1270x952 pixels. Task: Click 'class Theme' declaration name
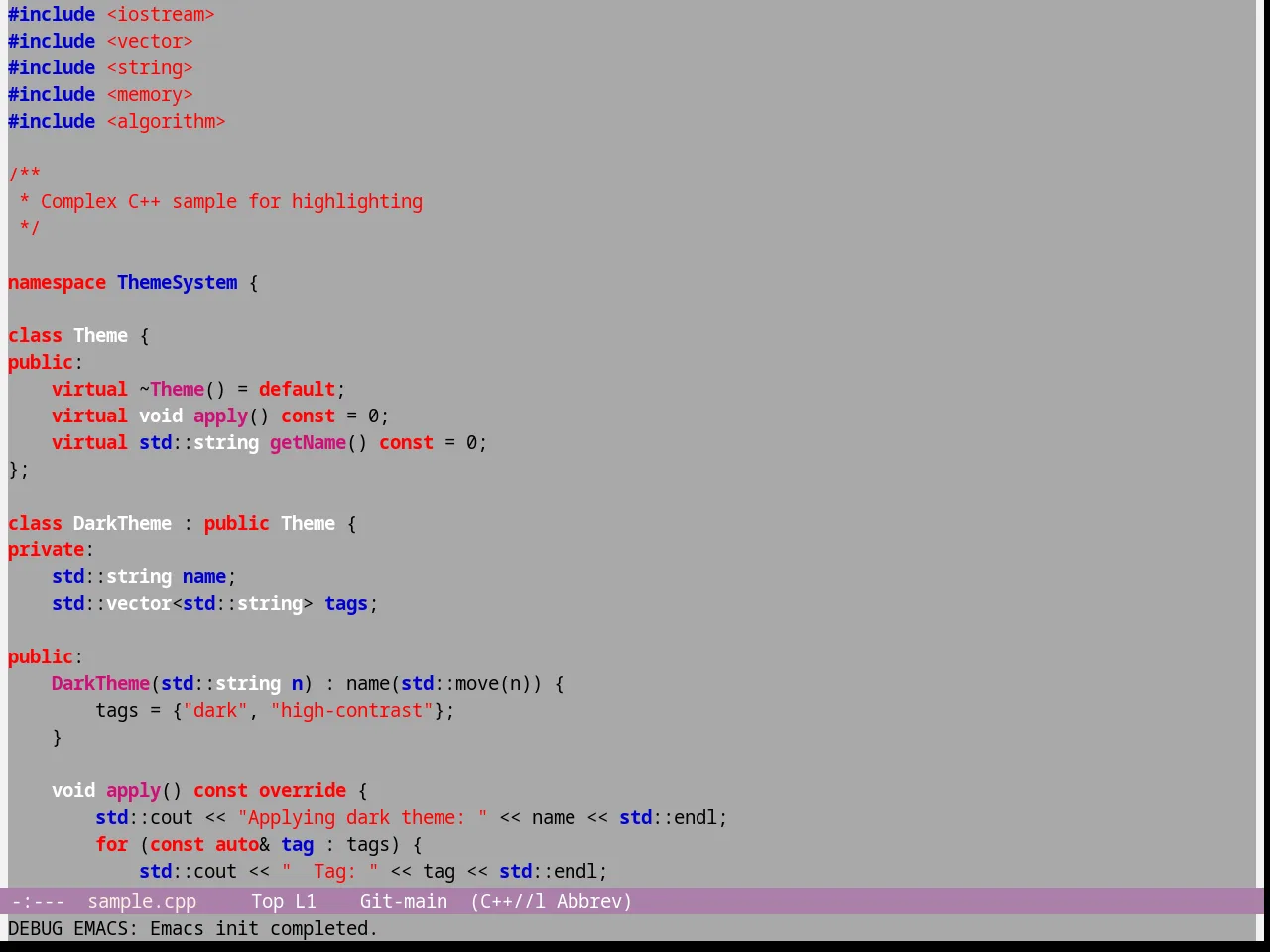(x=100, y=336)
